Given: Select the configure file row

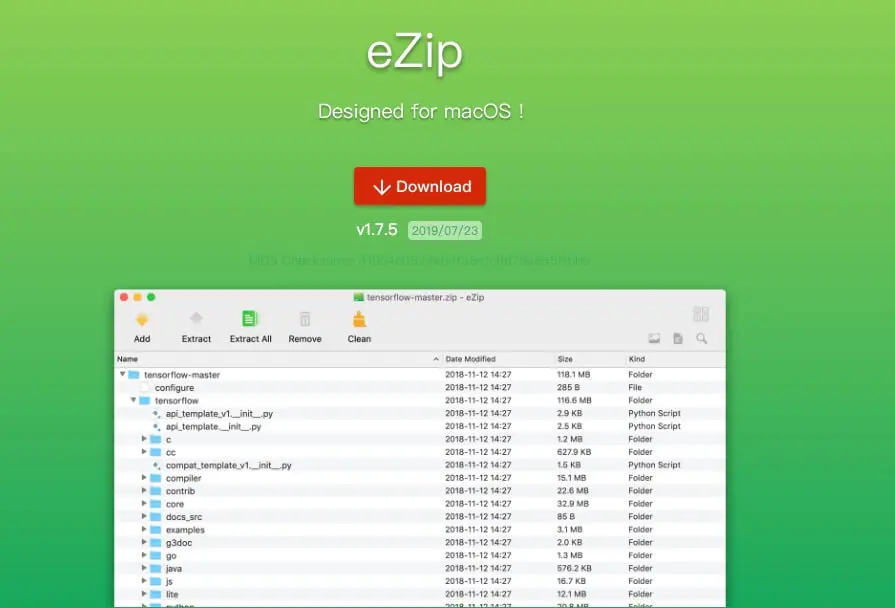Looking at the screenshot, I should click(x=420, y=388).
